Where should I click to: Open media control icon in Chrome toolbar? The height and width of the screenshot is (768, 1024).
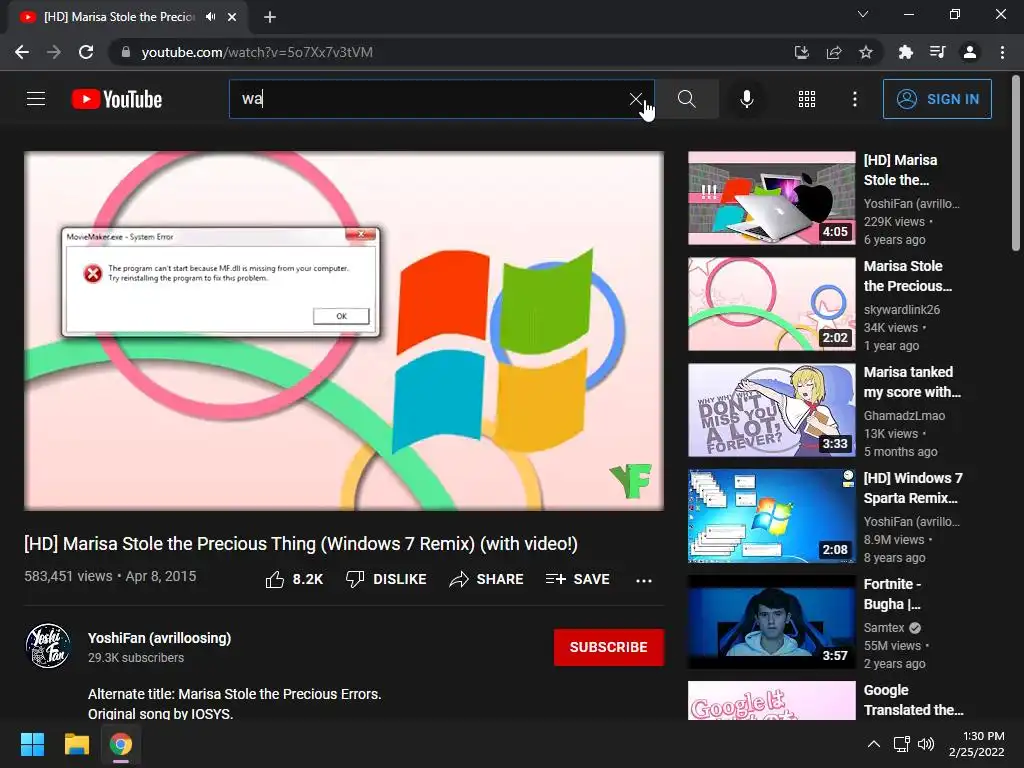937,52
